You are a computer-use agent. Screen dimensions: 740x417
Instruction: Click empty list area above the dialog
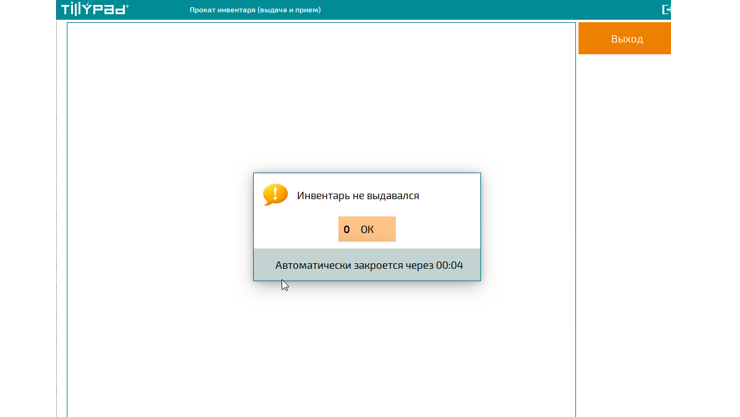tap(320, 100)
